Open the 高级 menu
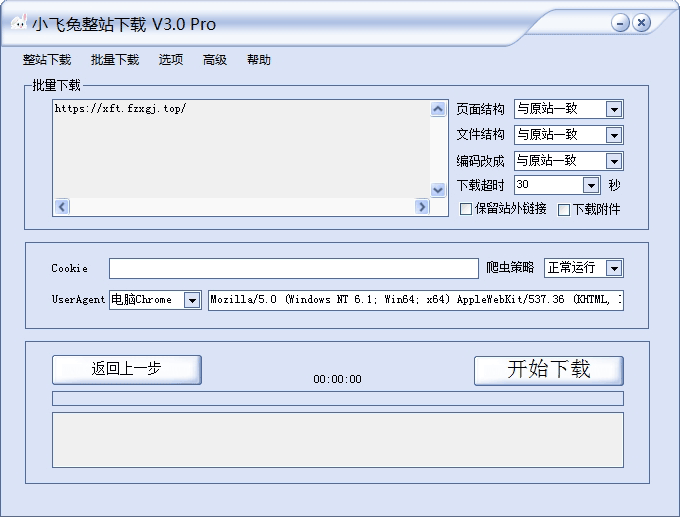The image size is (680, 517). (x=215, y=60)
